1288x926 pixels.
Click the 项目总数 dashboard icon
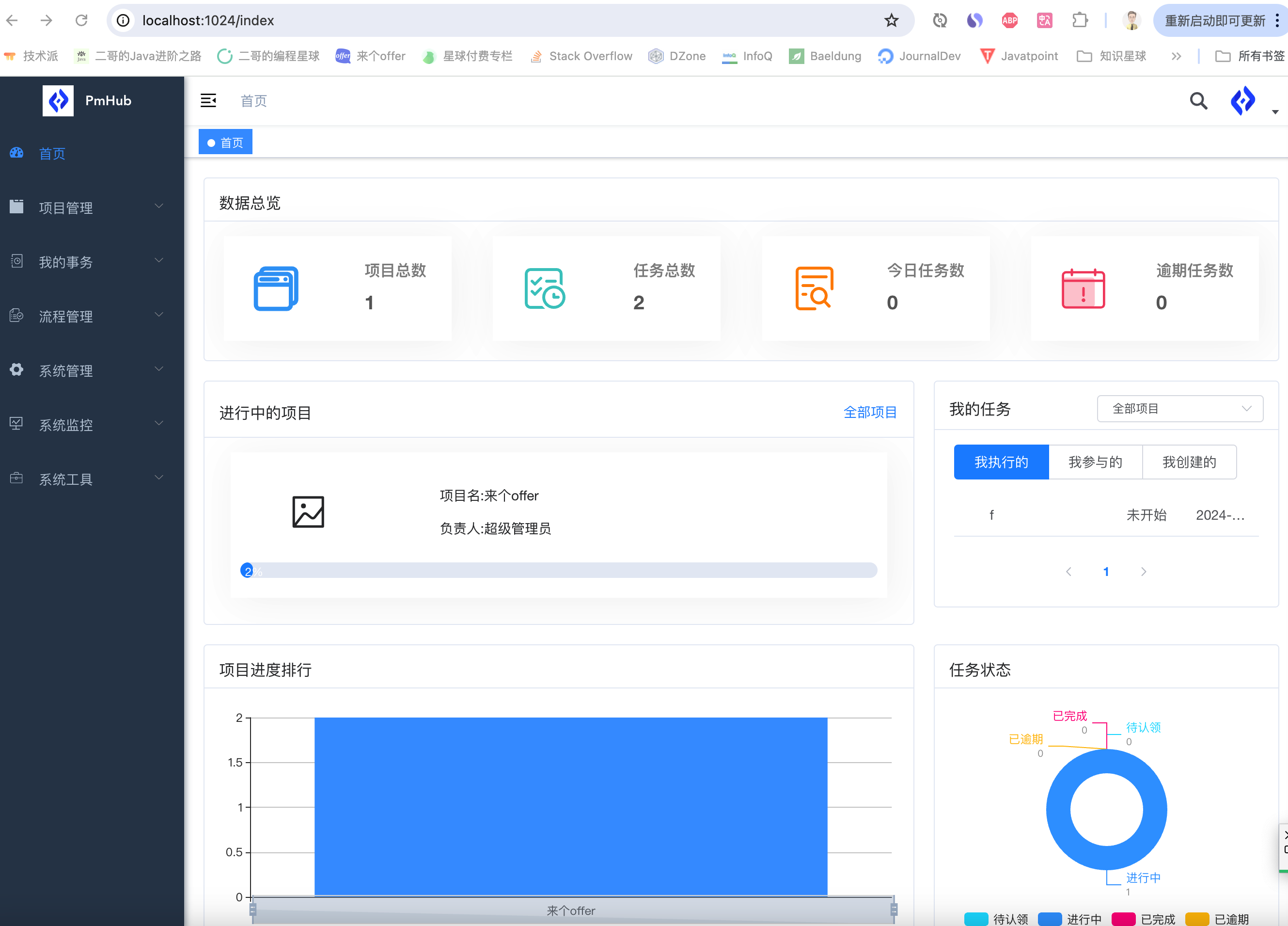pos(276,289)
